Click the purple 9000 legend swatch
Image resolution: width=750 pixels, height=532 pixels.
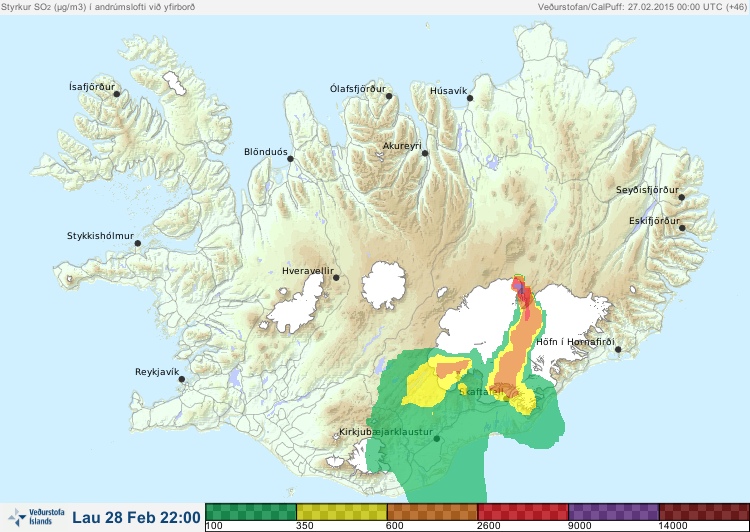613,512
